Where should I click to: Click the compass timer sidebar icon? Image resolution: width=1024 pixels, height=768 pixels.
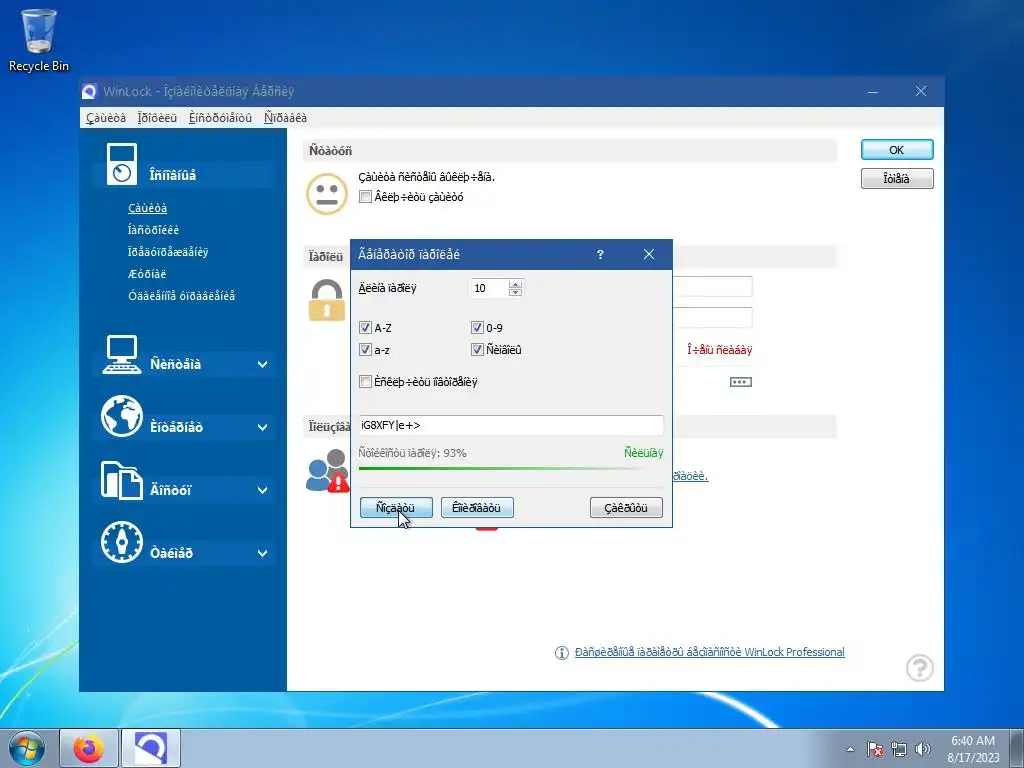click(x=121, y=542)
